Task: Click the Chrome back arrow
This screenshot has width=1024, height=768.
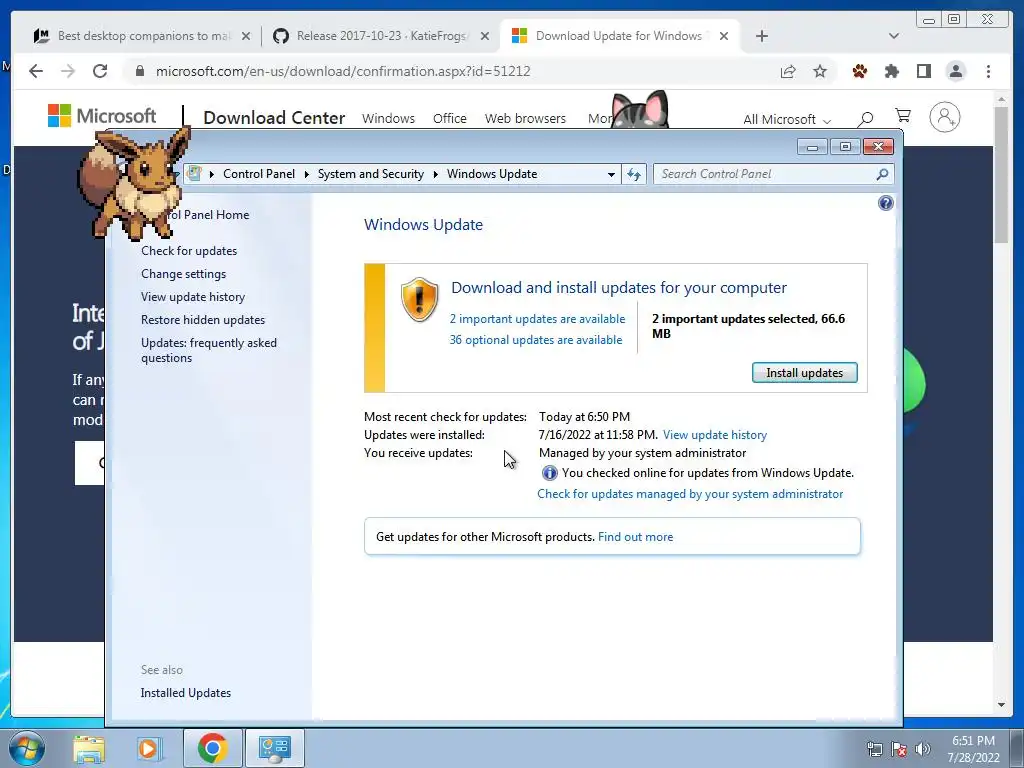Action: point(36,71)
